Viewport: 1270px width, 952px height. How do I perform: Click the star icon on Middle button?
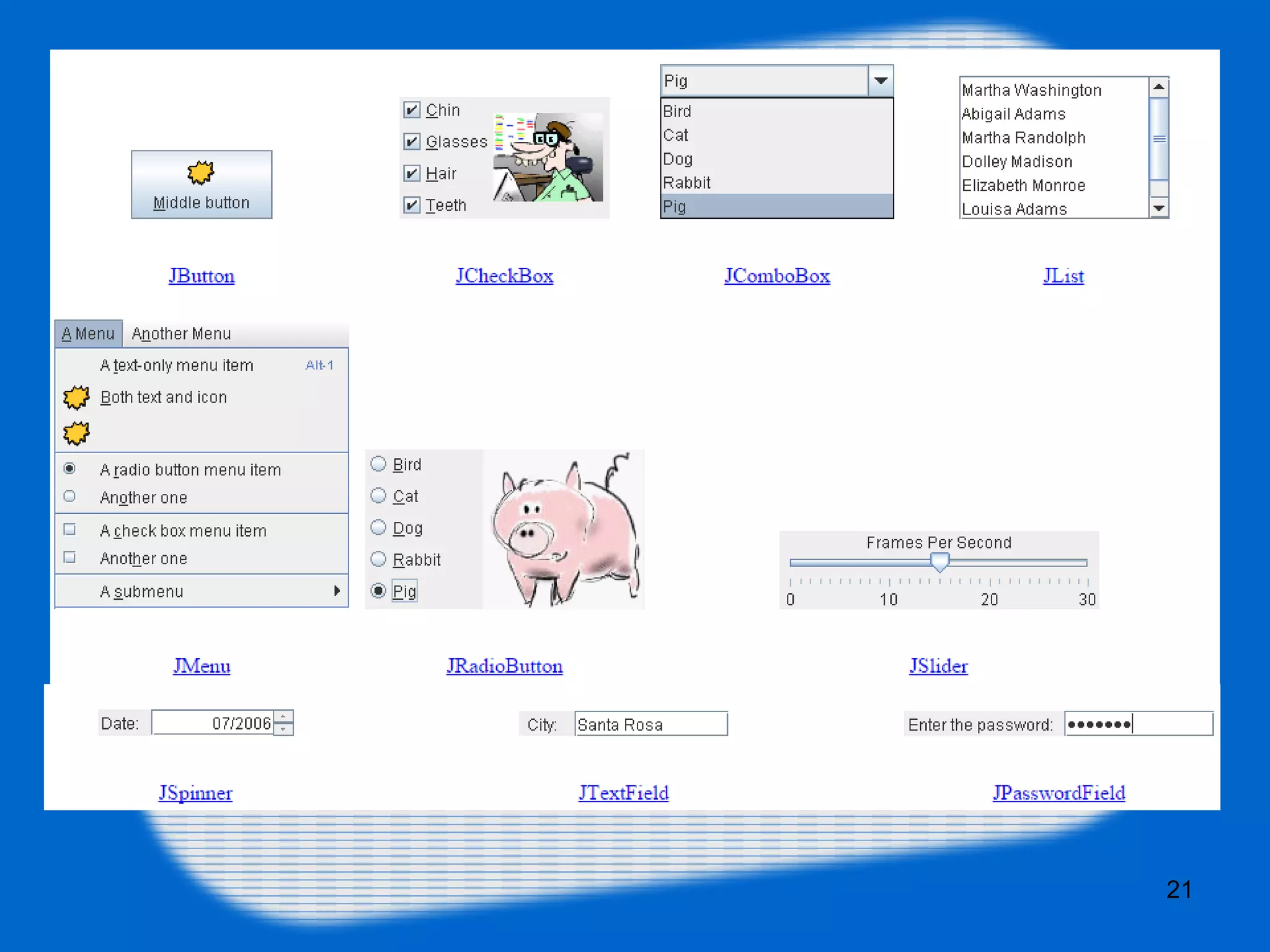click(200, 173)
